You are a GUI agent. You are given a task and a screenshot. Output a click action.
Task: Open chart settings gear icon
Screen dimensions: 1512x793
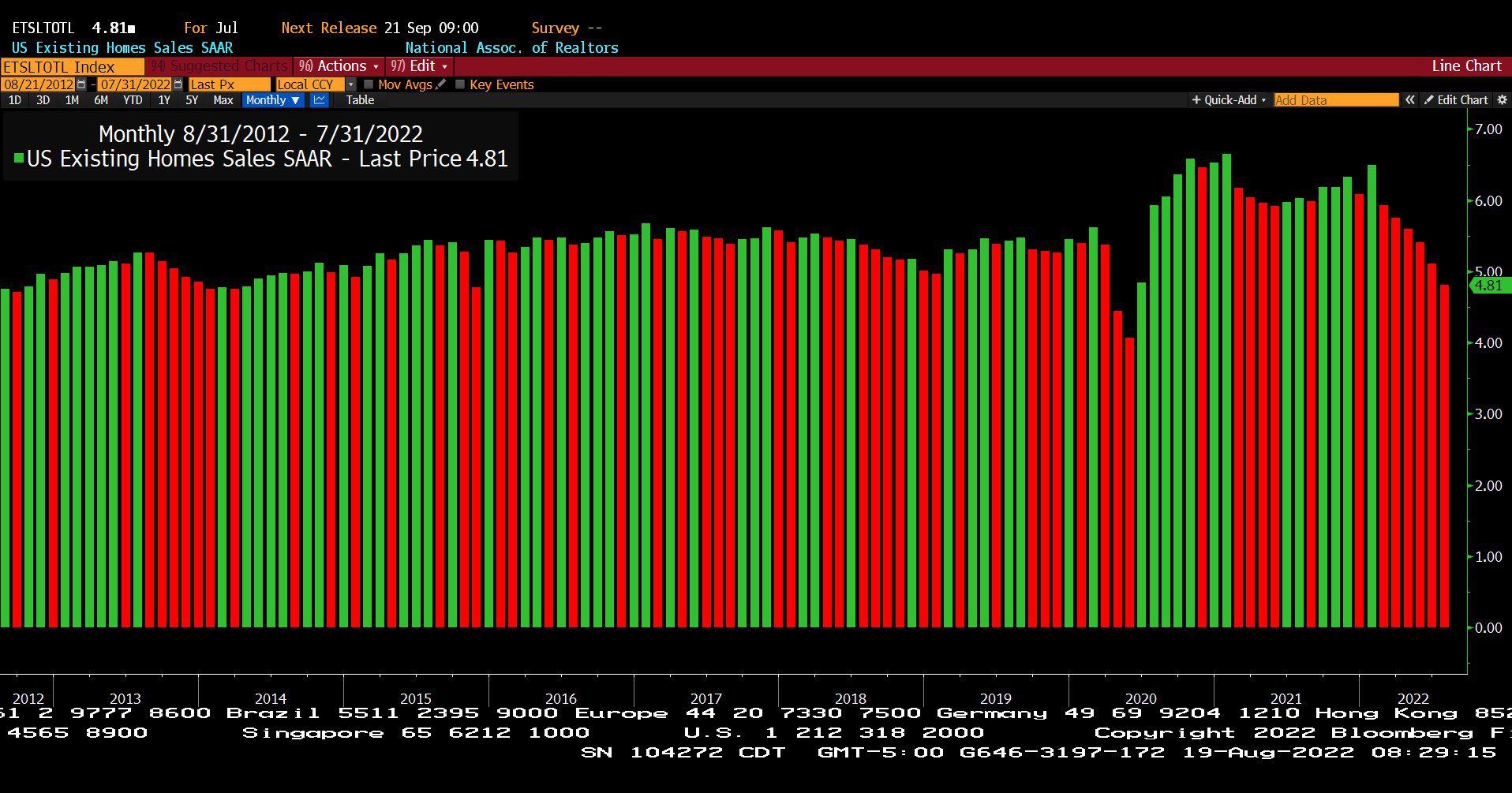point(1502,100)
